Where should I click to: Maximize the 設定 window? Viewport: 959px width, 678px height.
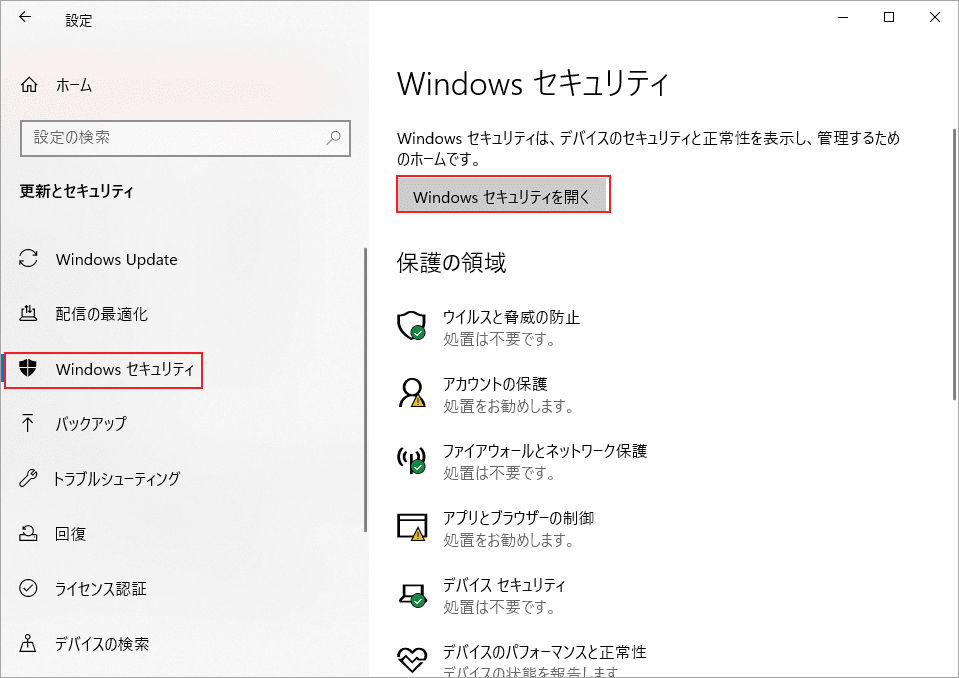pos(889,17)
